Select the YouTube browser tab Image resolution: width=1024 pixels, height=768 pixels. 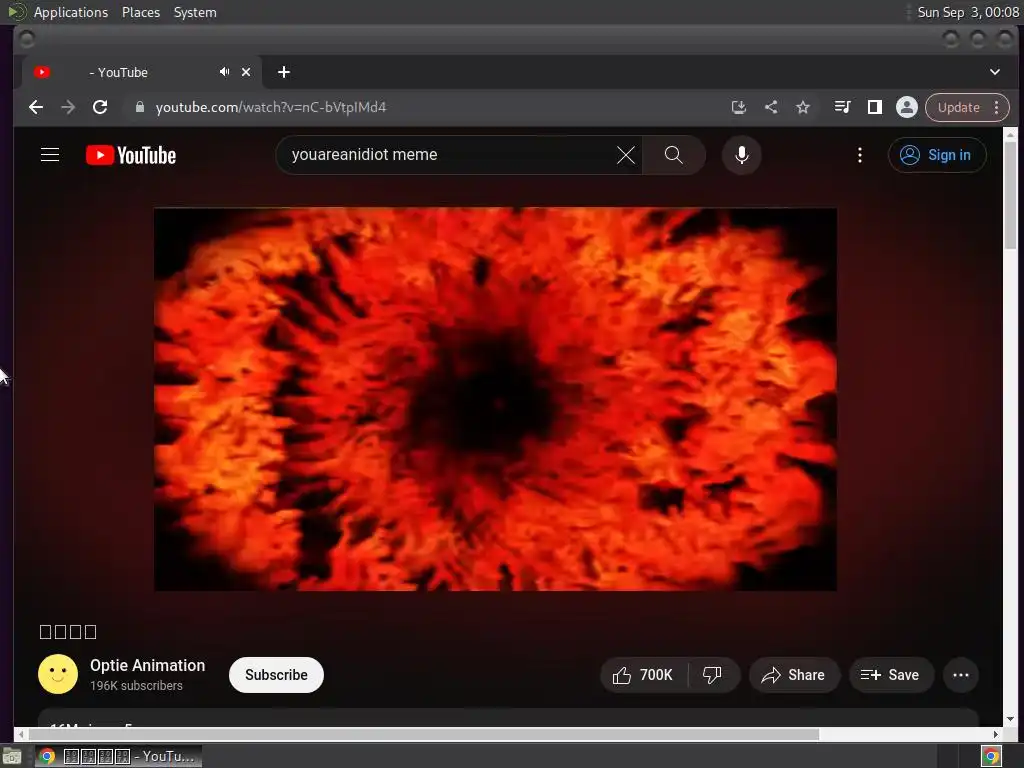click(x=142, y=72)
